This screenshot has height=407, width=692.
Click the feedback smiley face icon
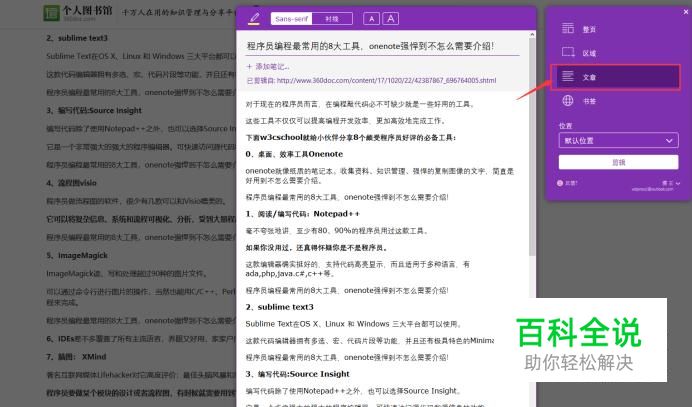pyautogui.click(x=560, y=183)
